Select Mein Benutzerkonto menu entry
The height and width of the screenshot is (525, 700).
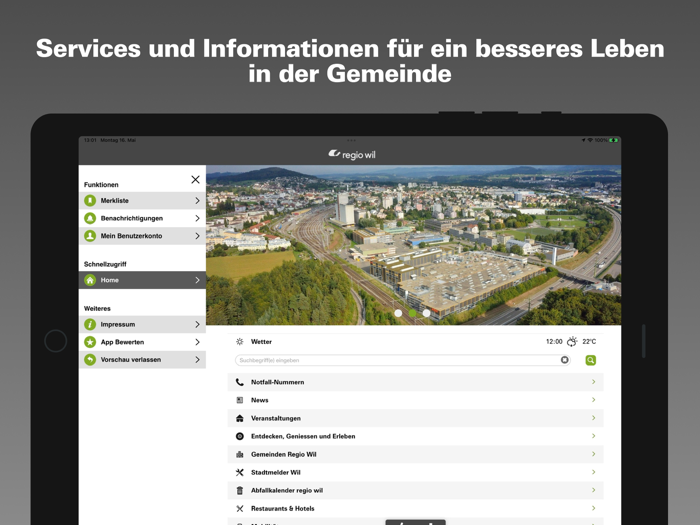(142, 236)
